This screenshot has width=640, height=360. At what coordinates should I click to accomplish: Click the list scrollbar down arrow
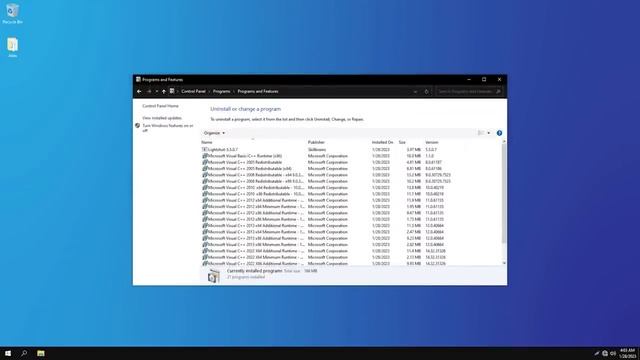pyautogui.click(x=504, y=263)
